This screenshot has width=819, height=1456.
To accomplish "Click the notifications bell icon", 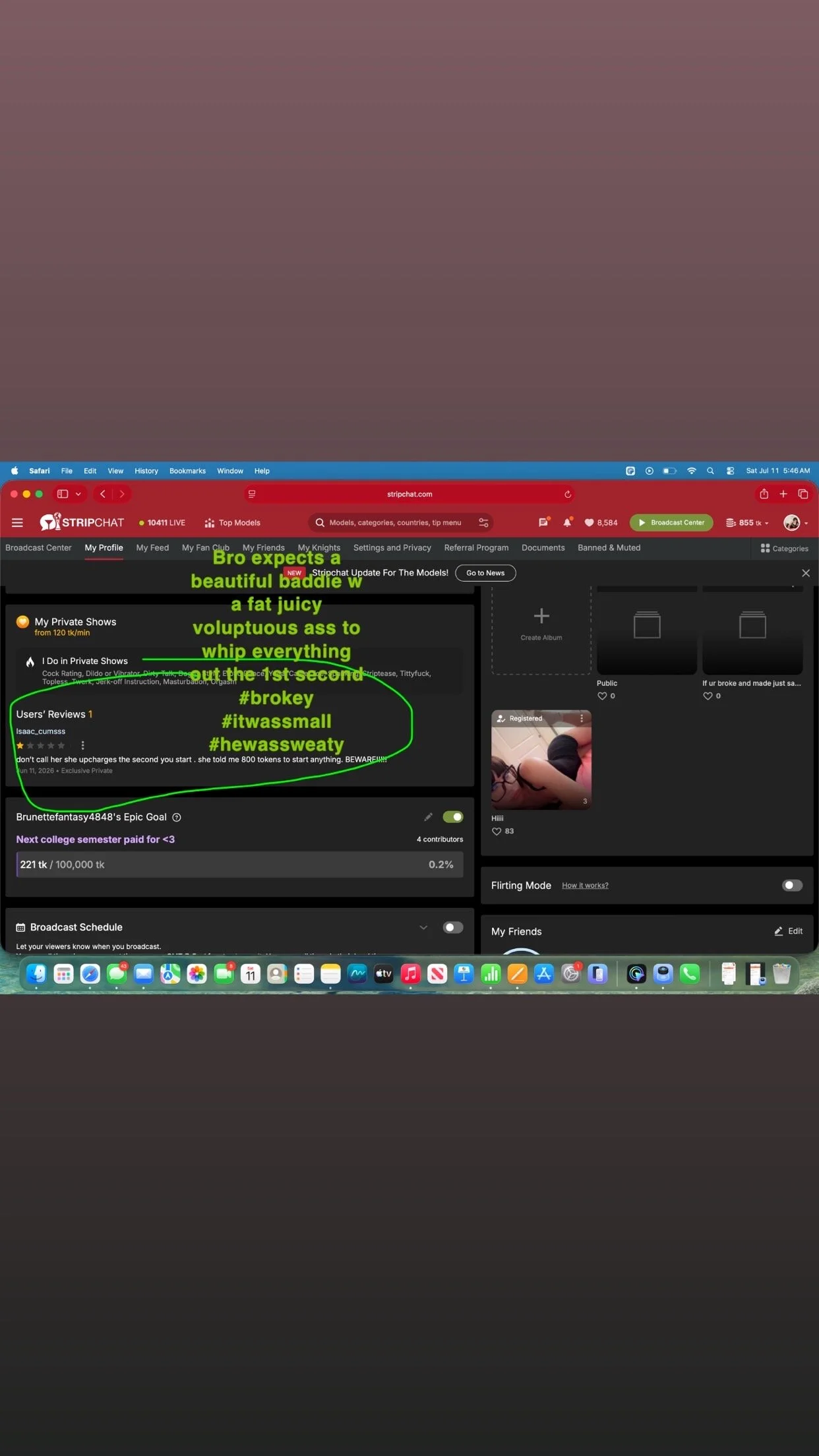I will (567, 522).
